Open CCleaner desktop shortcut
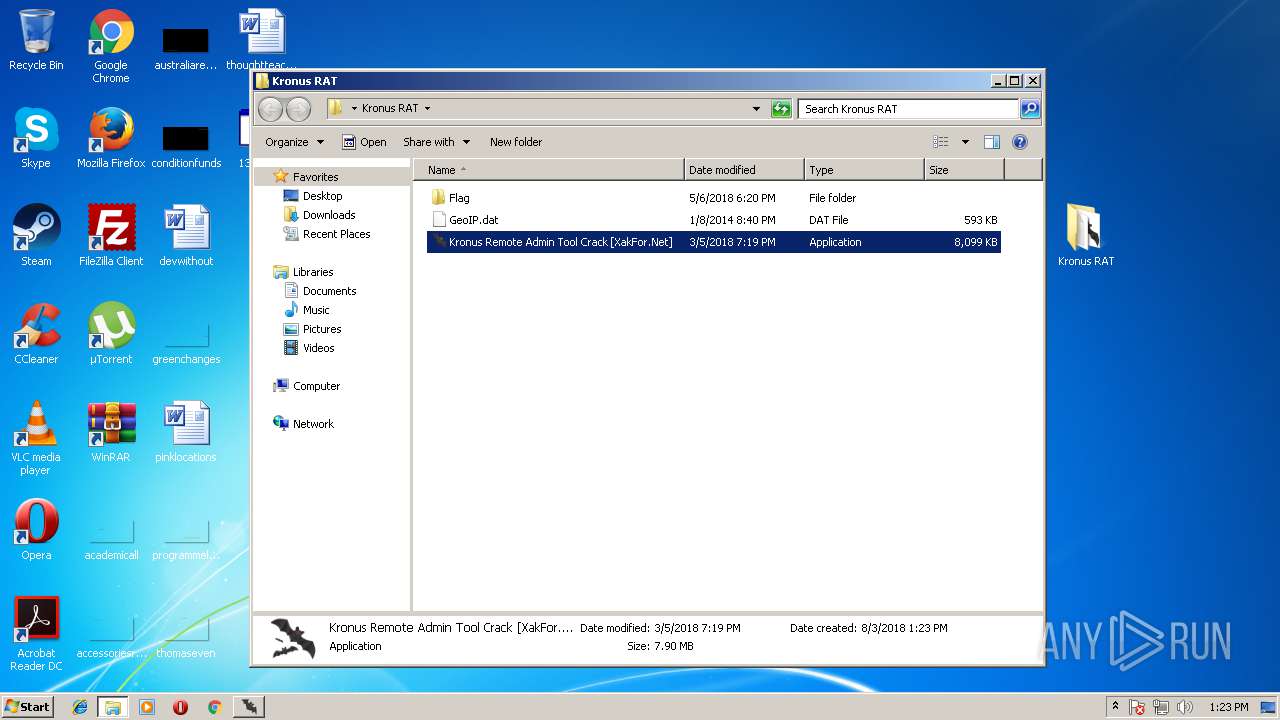Image resolution: width=1280 pixels, height=720 pixels. (x=36, y=334)
